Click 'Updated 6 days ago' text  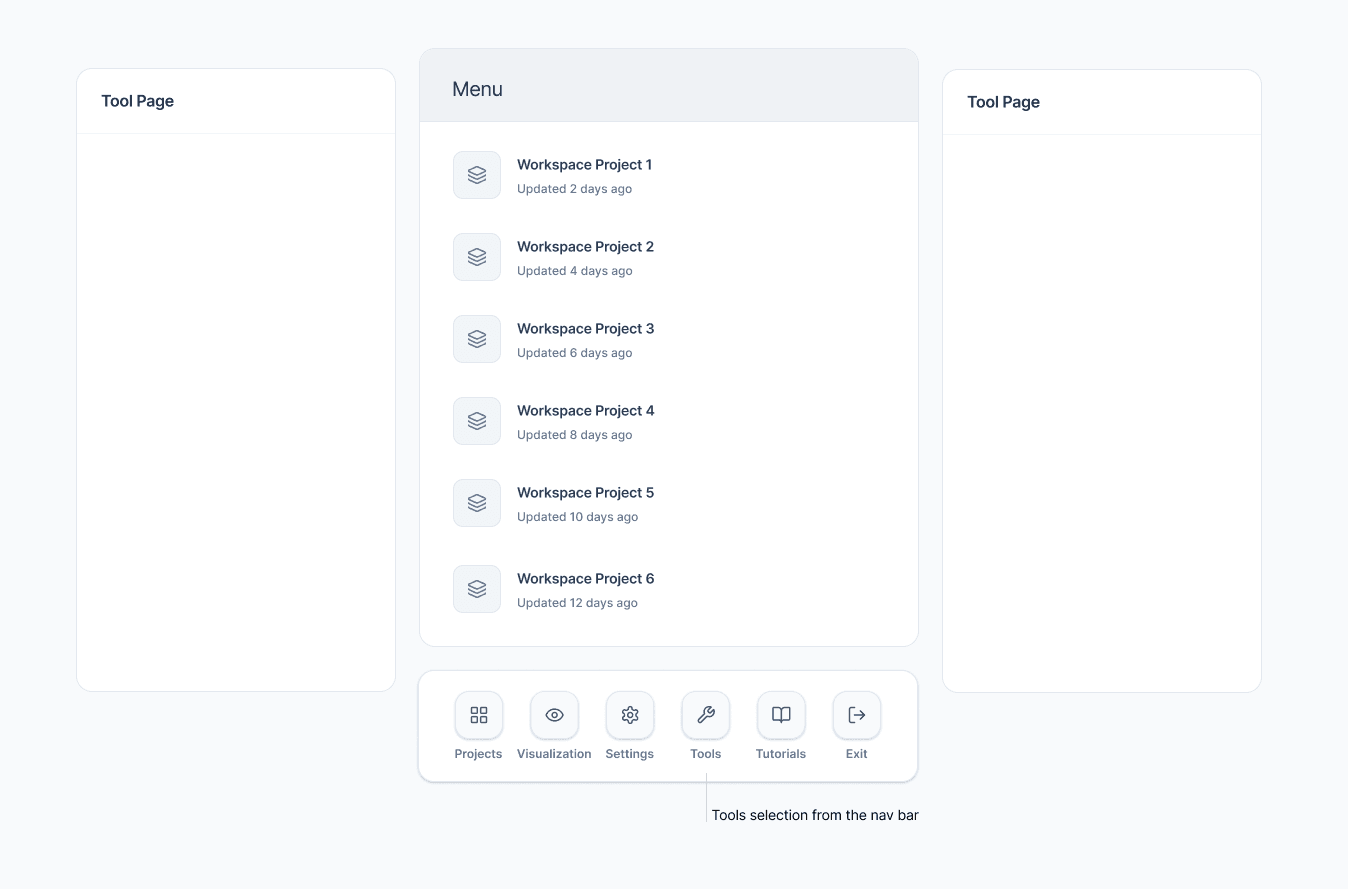(575, 353)
